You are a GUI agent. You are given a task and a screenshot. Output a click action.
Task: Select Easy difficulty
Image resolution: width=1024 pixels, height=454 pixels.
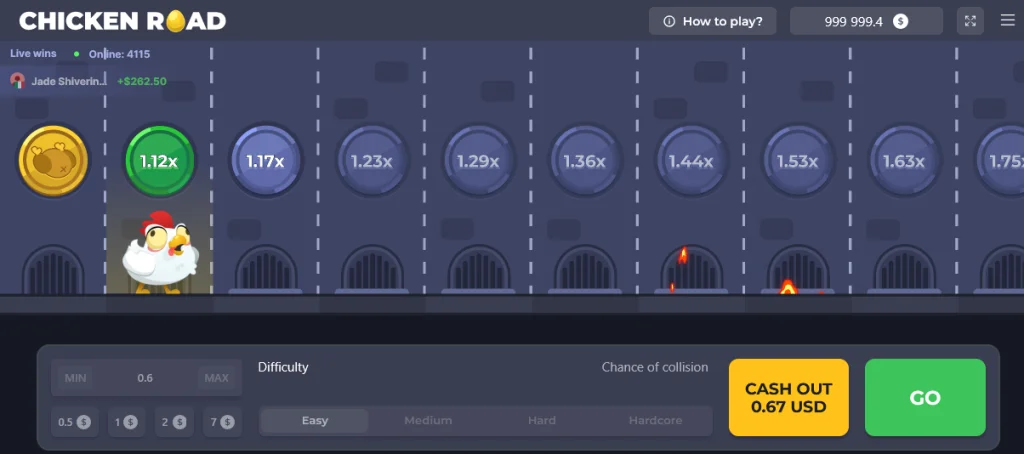pos(315,421)
